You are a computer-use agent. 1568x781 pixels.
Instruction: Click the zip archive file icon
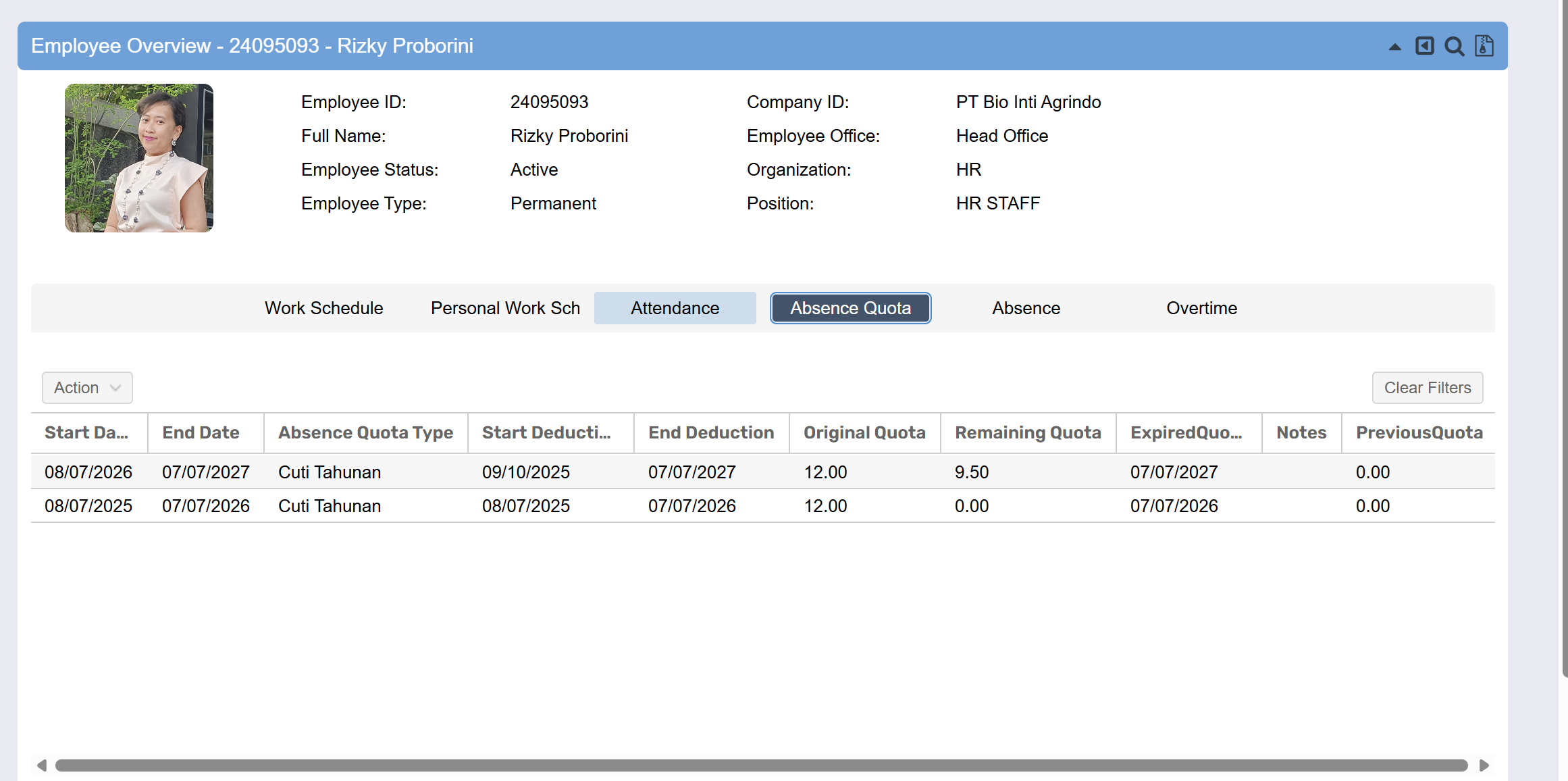1484,46
